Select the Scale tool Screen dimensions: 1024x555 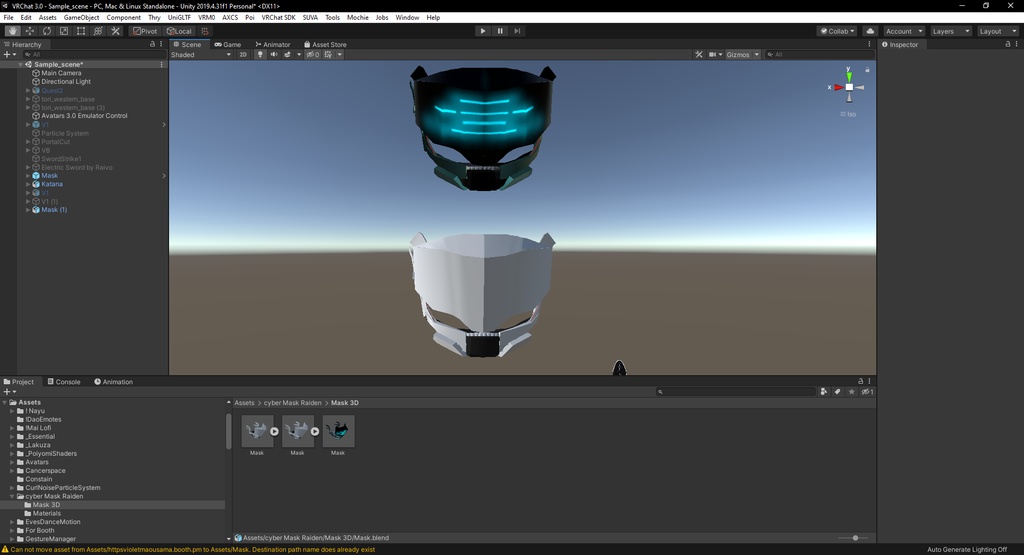coord(63,31)
